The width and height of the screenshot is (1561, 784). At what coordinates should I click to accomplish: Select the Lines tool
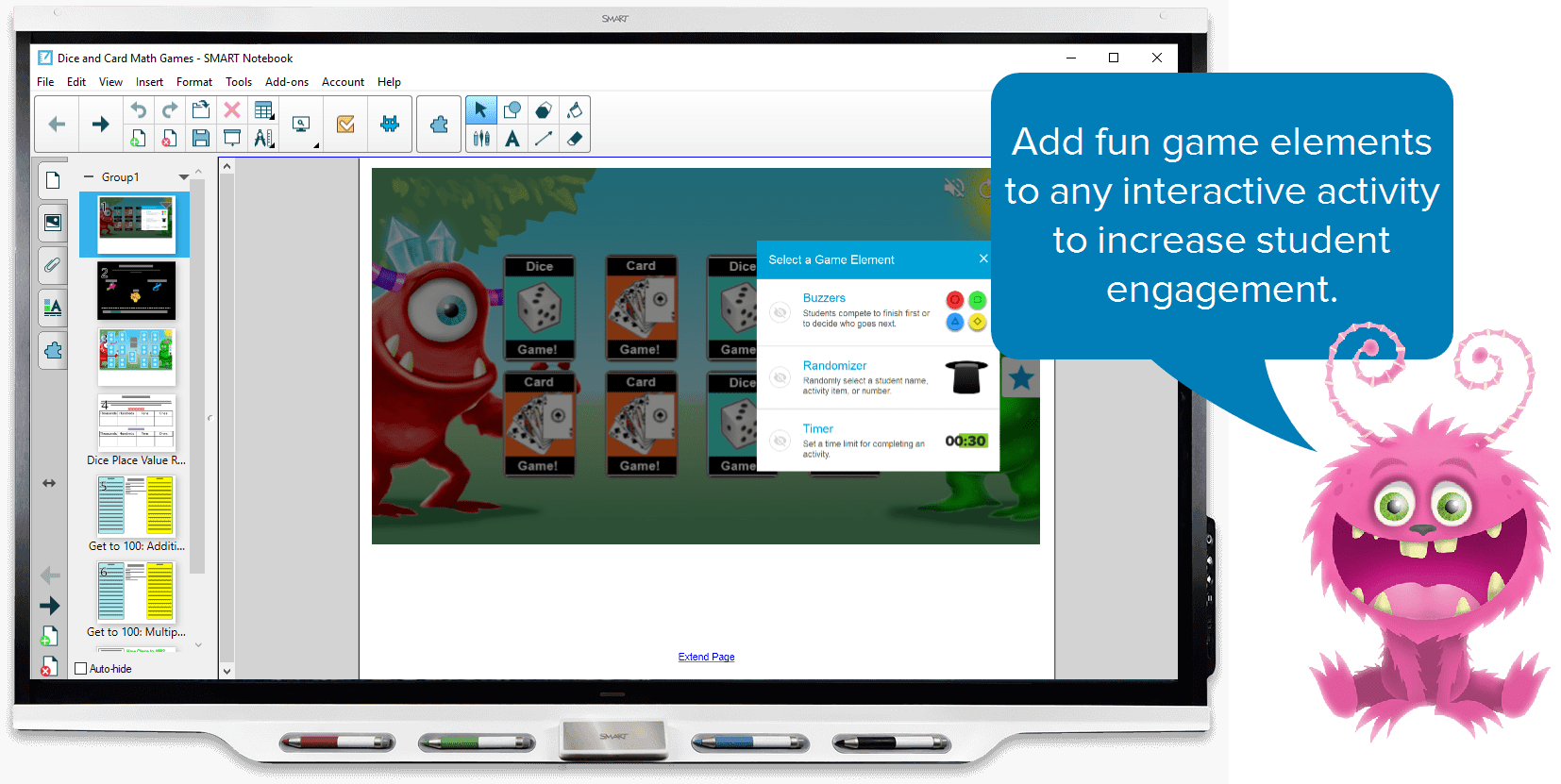point(544,139)
